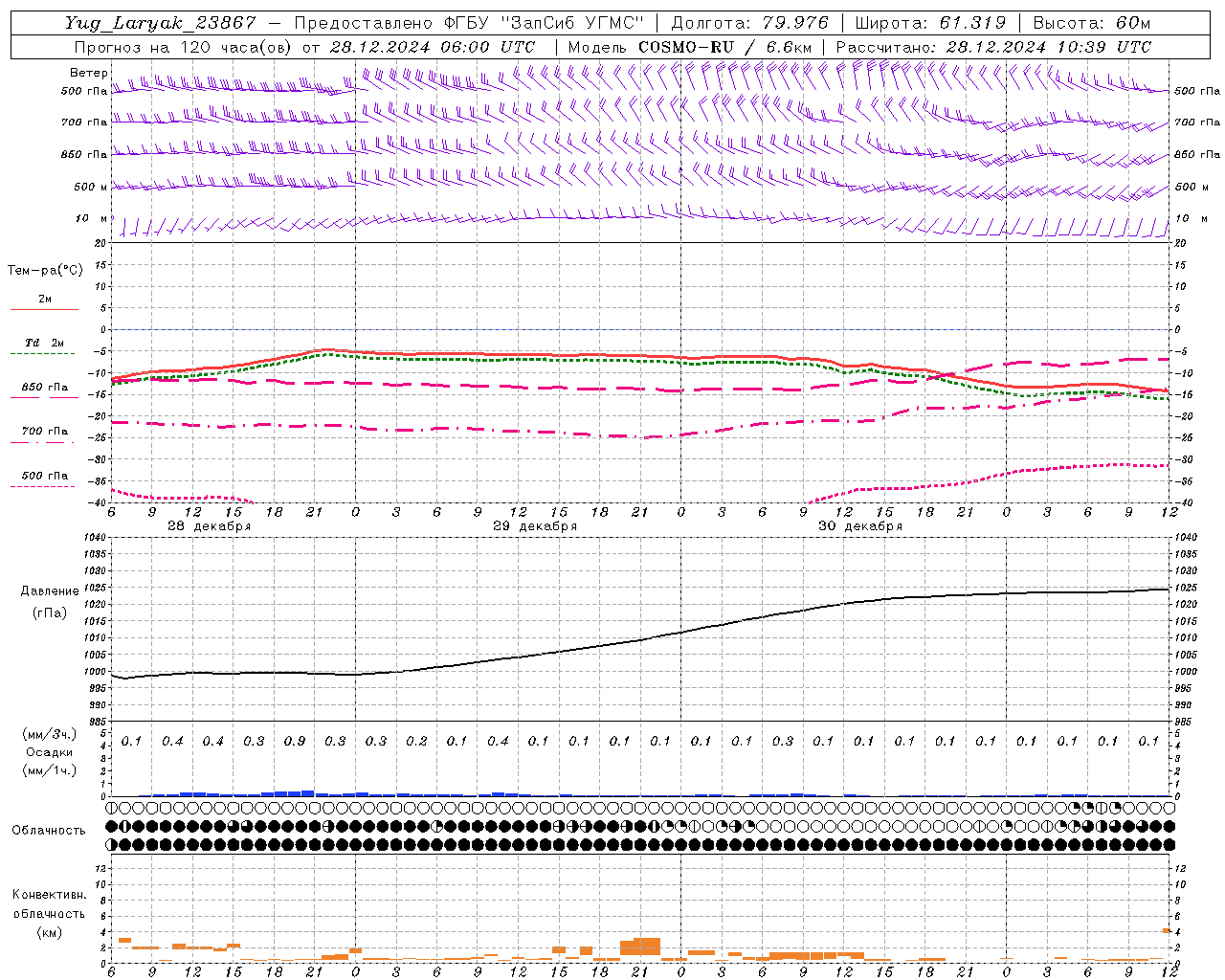This screenshot has height=980, width=1225.
Task: Click the station title Yug_Laryak_23867
Action: click(161, 23)
